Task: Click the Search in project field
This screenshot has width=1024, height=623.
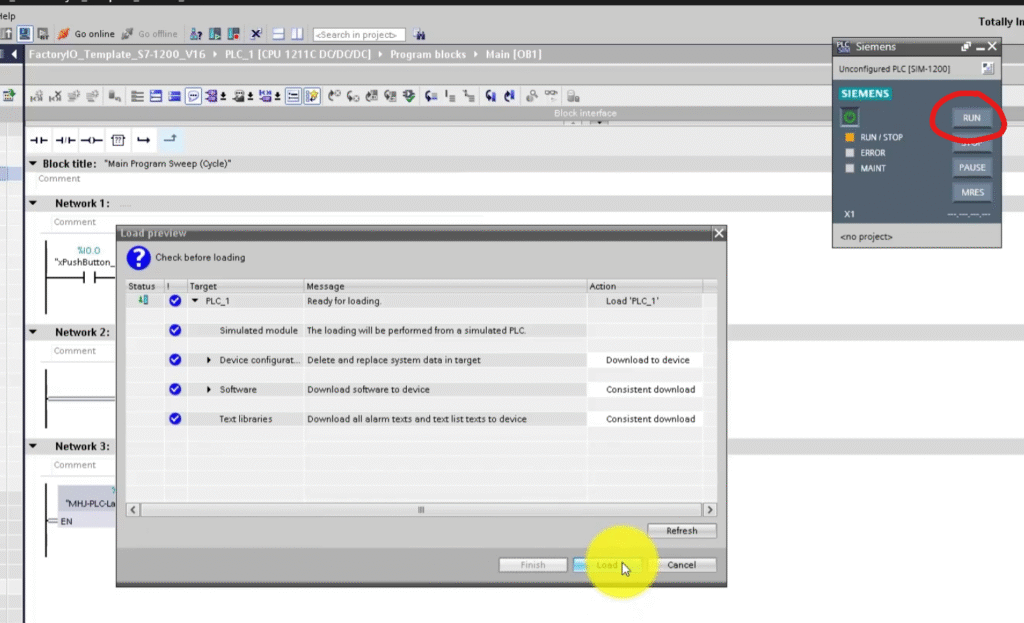Action: point(359,35)
